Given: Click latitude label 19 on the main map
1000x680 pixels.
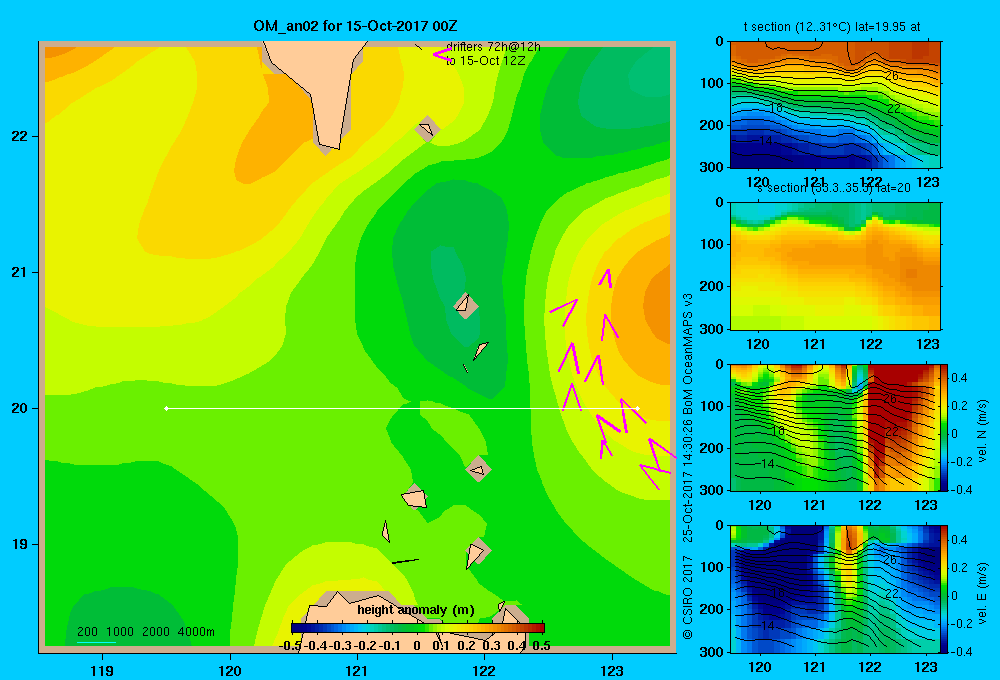Looking at the screenshot, I should pyautogui.click(x=20, y=544).
